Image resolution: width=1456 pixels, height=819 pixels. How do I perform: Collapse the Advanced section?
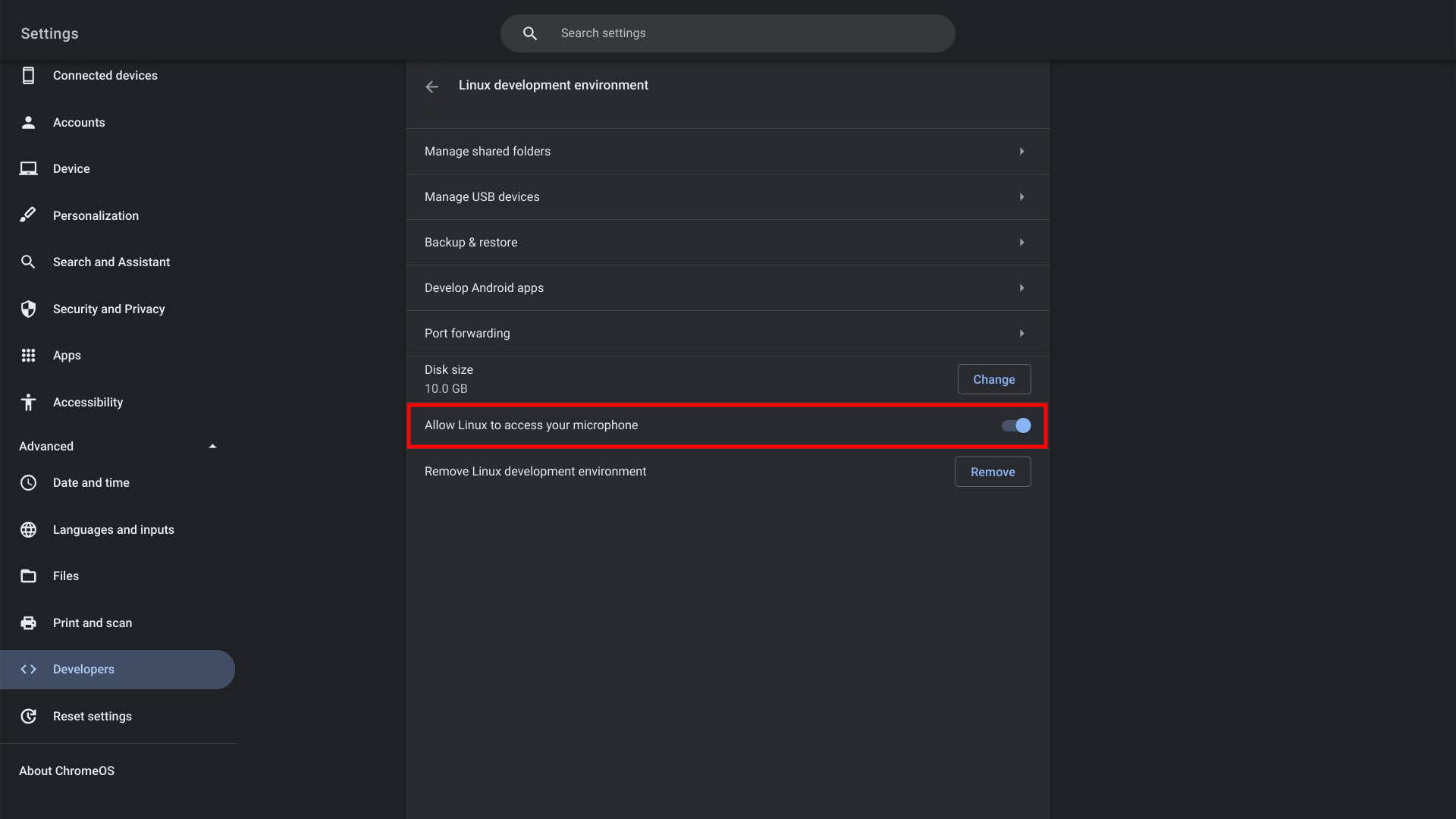coord(212,447)
